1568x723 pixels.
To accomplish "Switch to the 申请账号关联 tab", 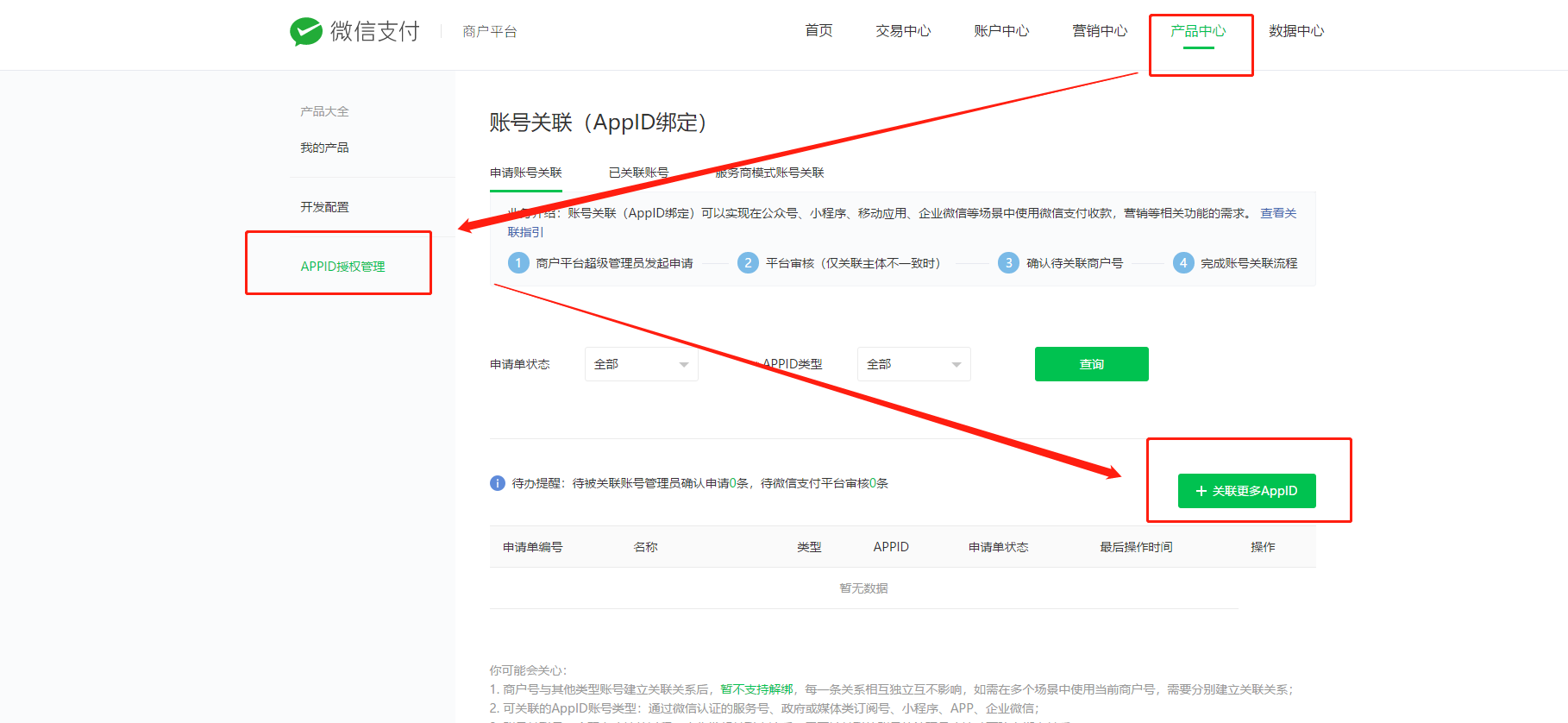I will click(x=526, y=173).
